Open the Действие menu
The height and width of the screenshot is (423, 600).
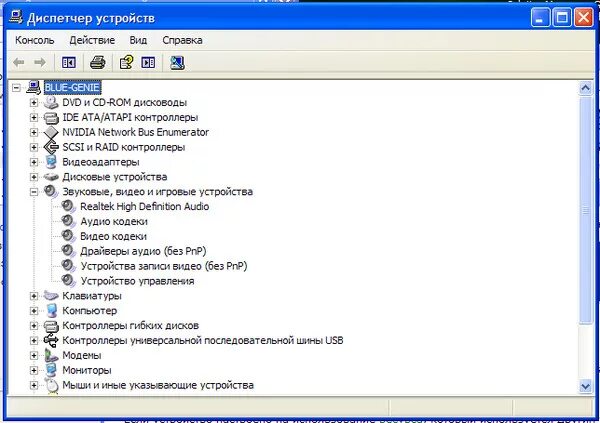tap(92, 40)
